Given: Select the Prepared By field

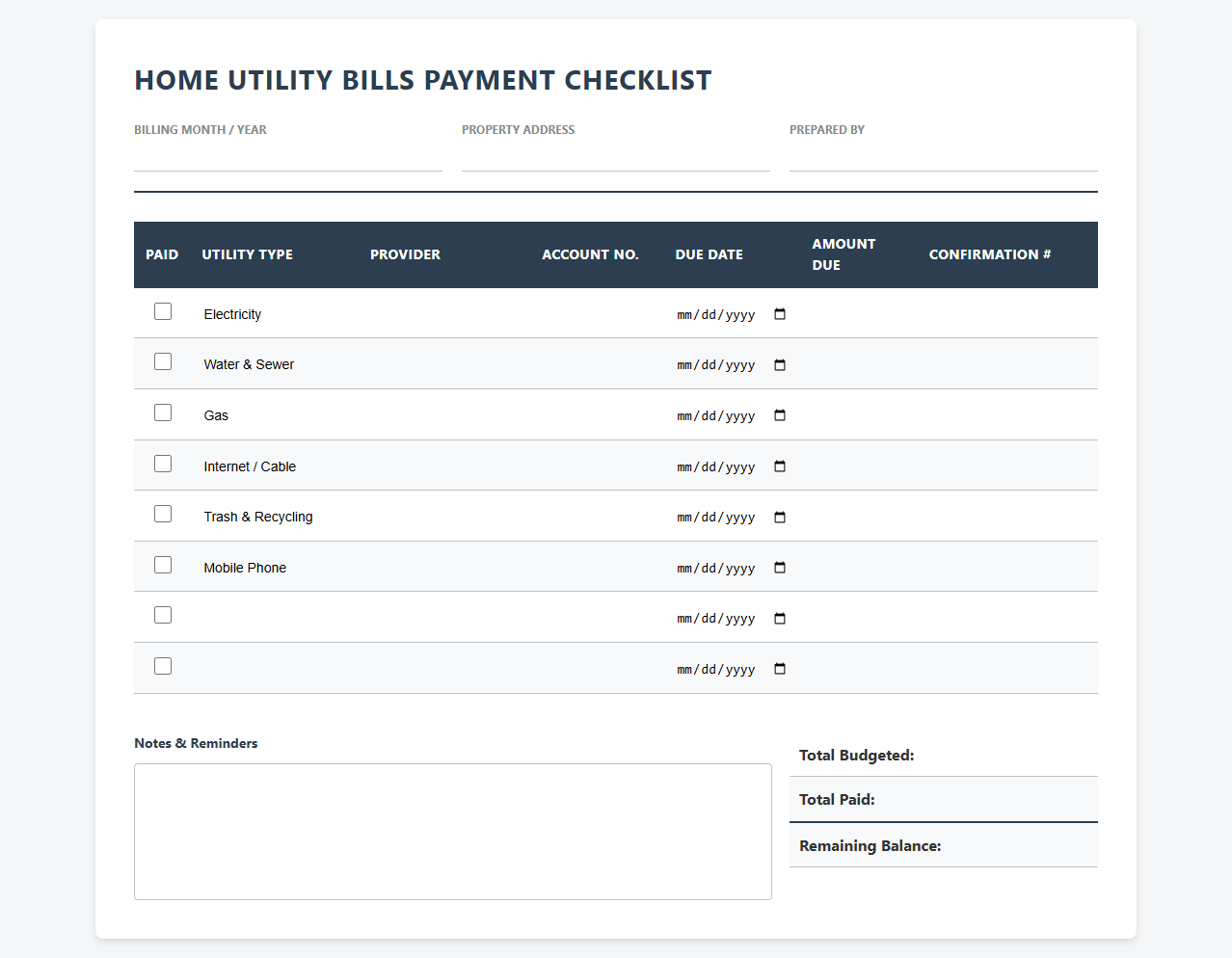Looking at the screenshot, I should coord(944,156).
